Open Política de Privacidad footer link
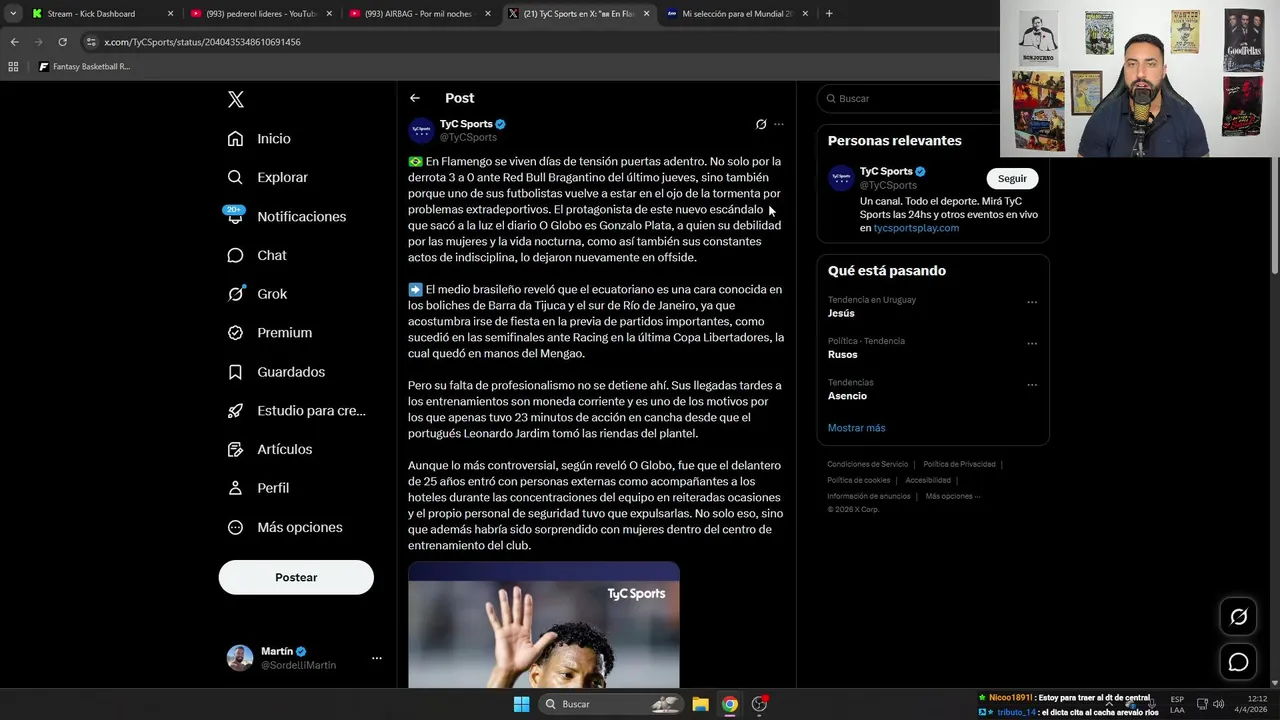This screenshot has height=720, width=1280. click(959, 464)
